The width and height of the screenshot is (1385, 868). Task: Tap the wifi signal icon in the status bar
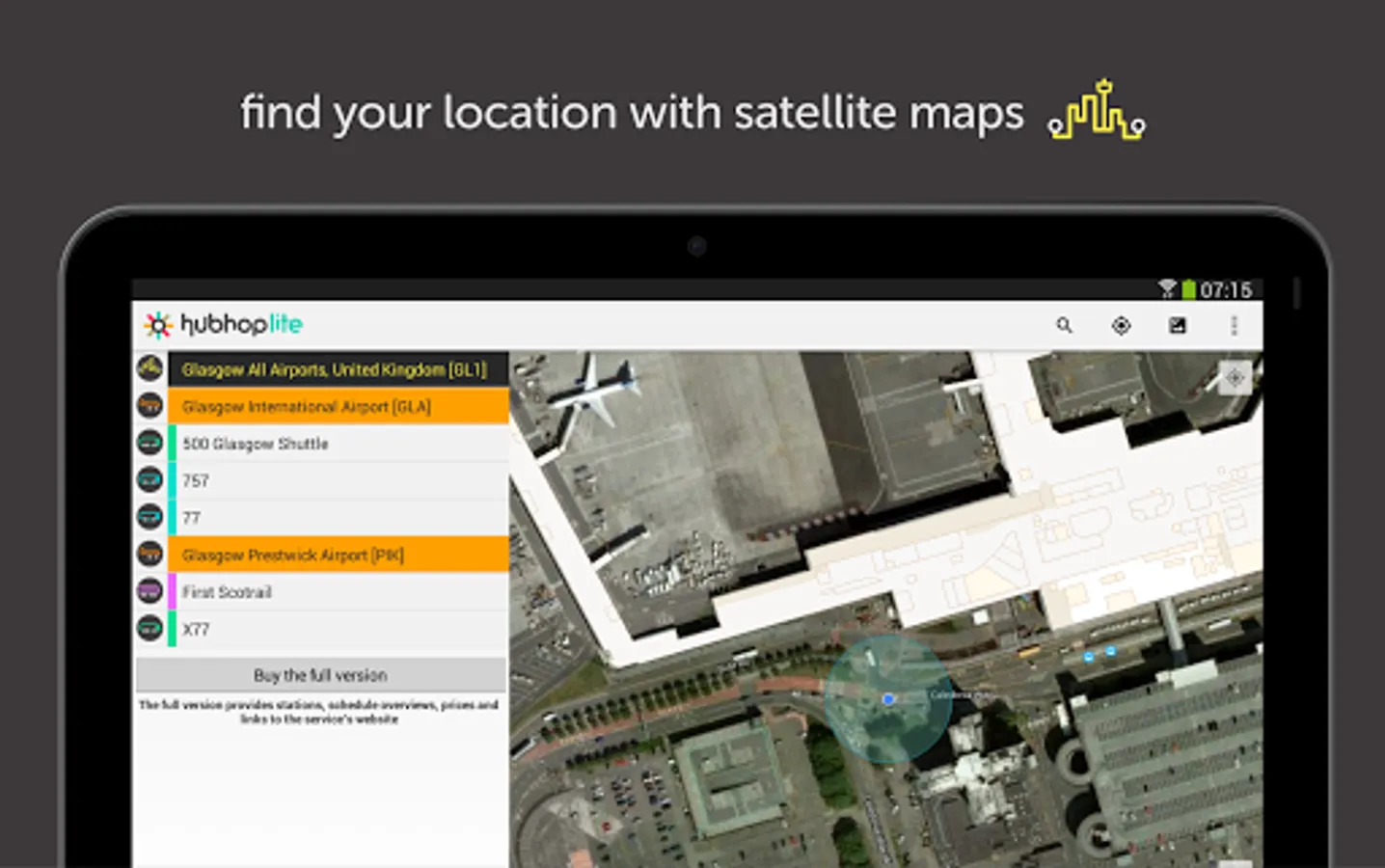point(1167,289)
